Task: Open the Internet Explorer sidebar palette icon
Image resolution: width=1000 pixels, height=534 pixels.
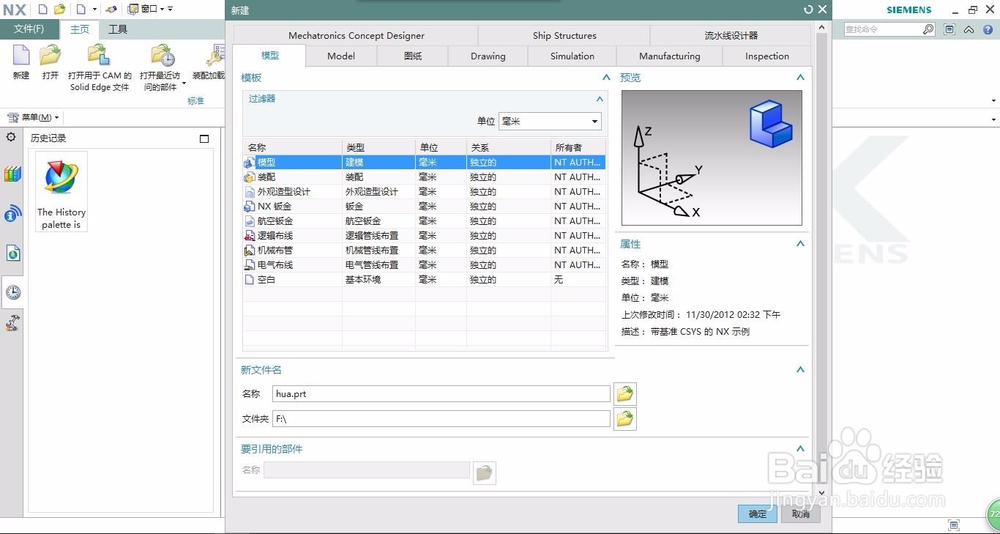Action: (x=13, y=253)
